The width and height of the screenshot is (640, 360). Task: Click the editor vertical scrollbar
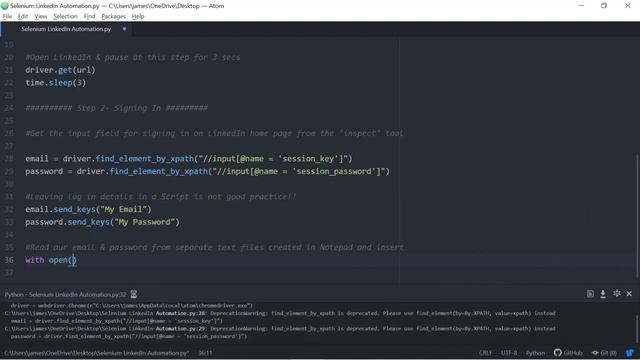[x=637, y=215]
